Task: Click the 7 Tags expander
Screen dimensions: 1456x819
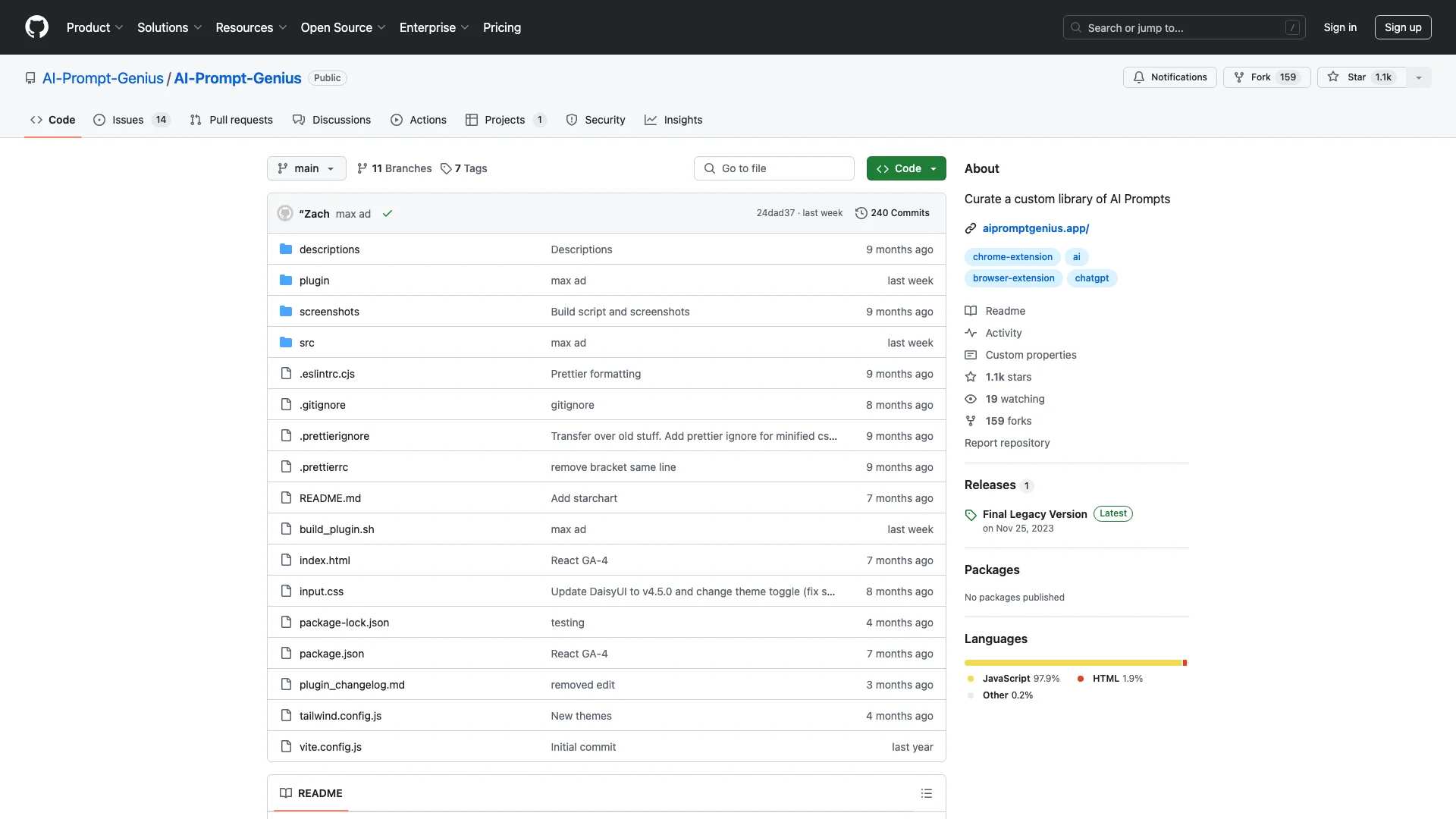Action: tap(463, 167)
